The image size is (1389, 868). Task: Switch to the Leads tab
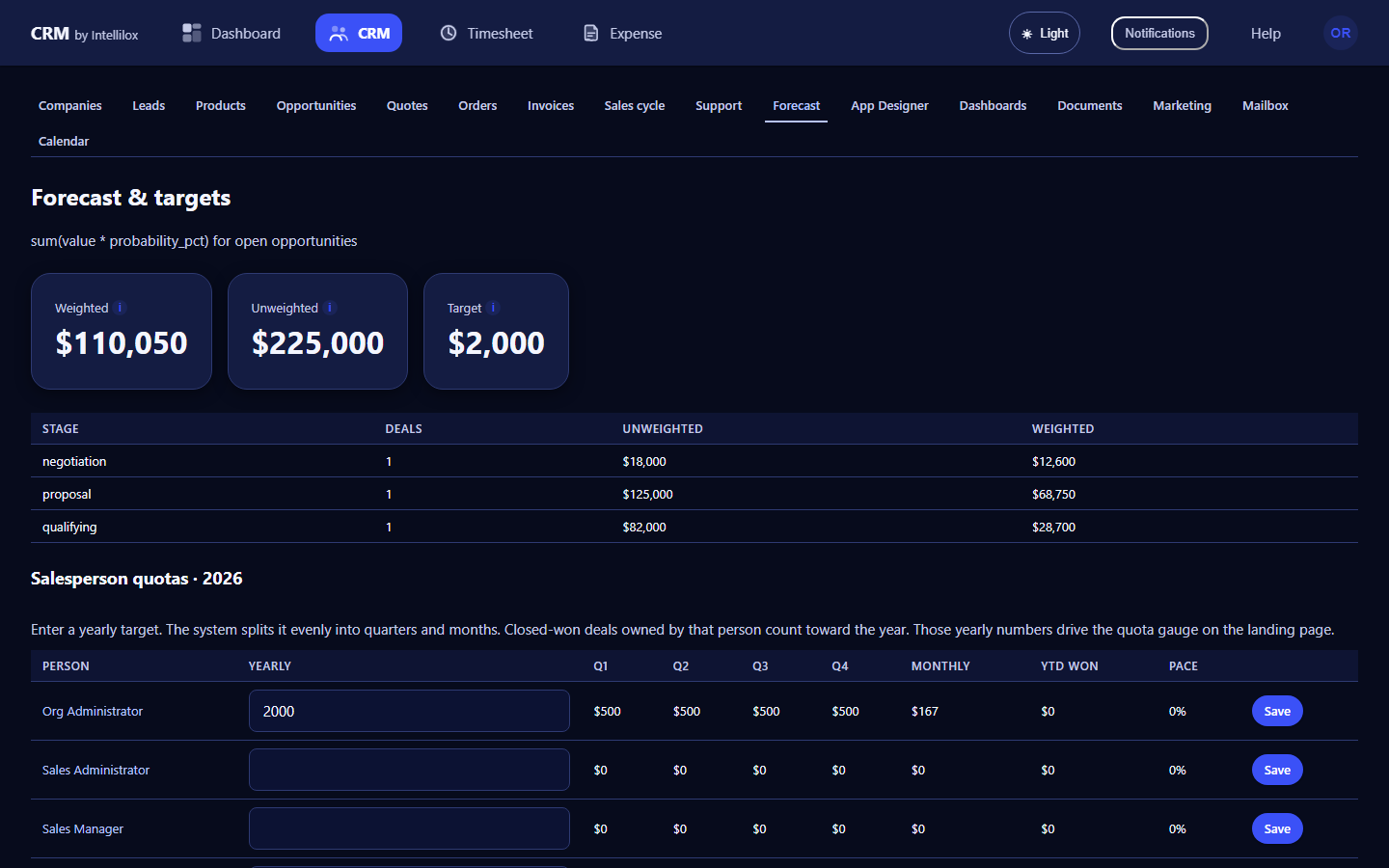(149, 106)
